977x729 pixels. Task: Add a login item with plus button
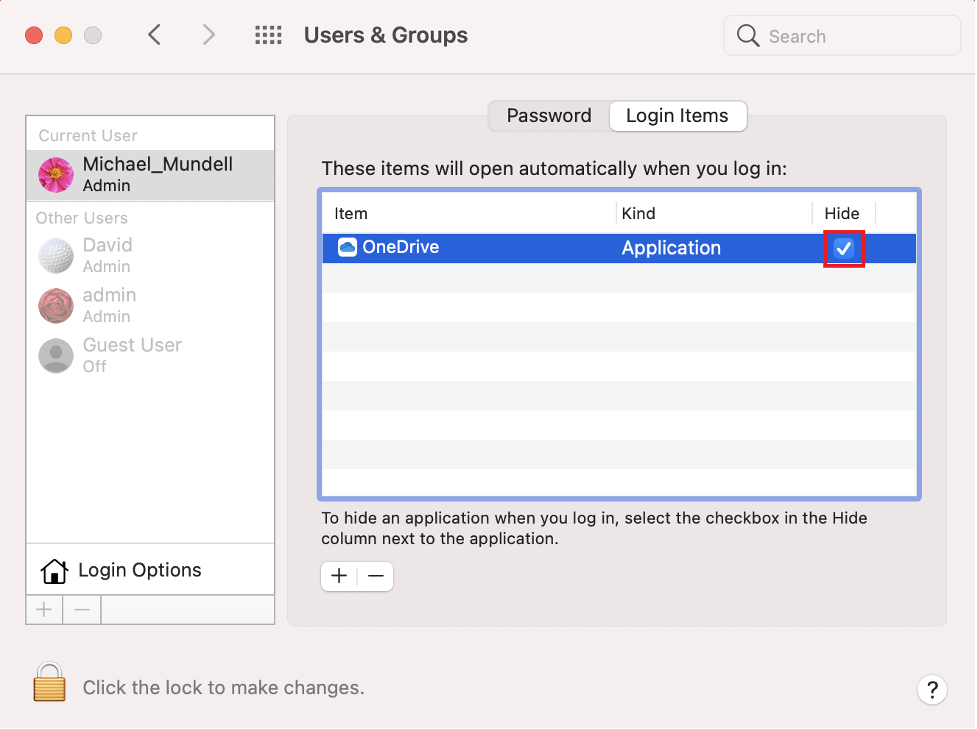pos(339,576)
